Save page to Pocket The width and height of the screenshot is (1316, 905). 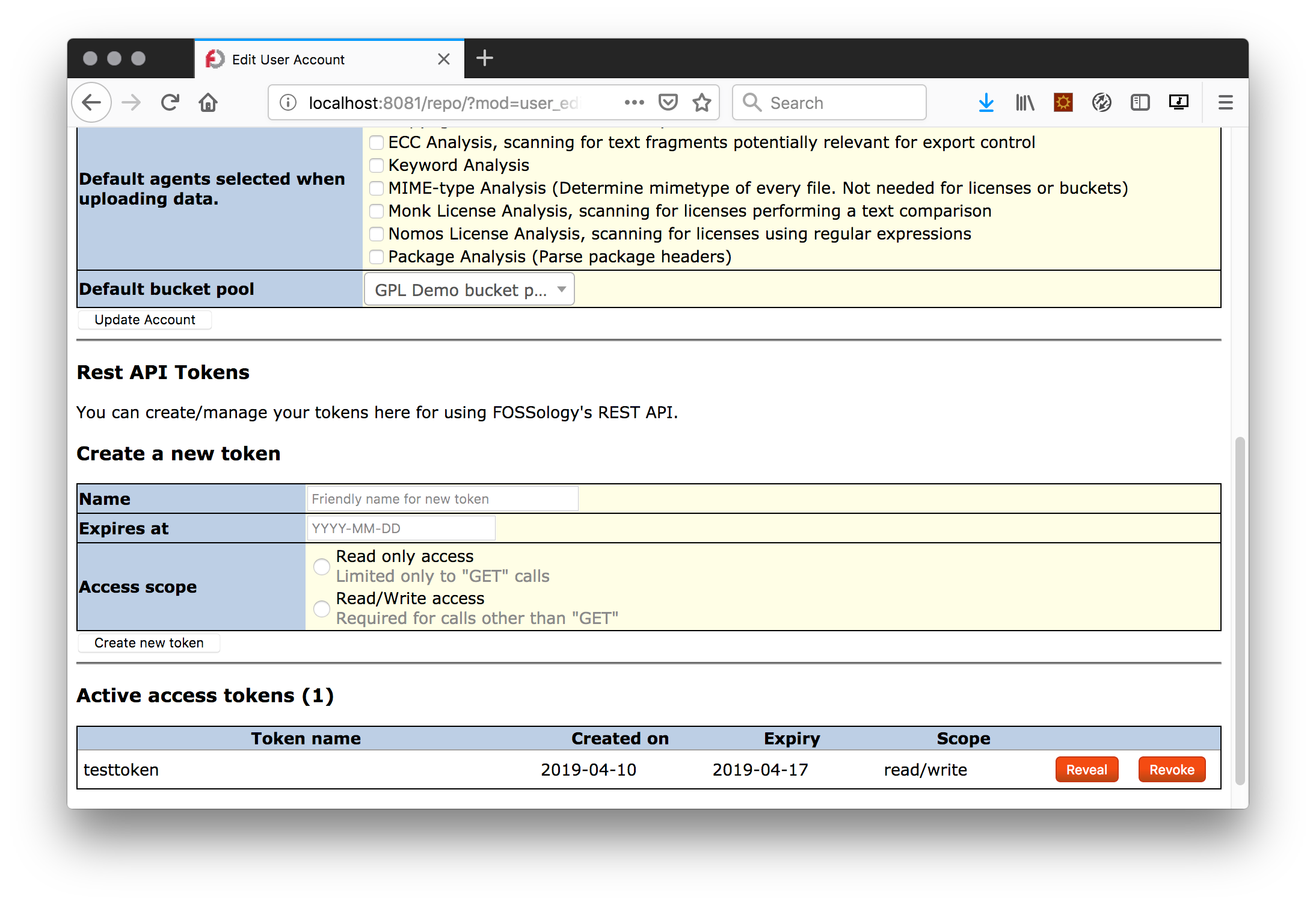click(x=668, y=103)
